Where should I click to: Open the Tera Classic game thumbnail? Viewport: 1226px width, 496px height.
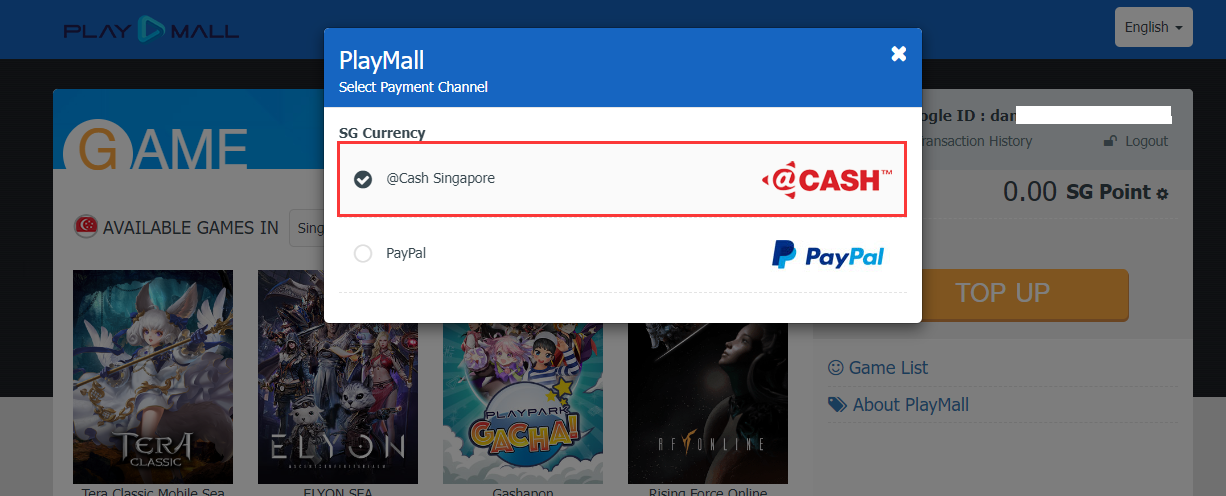pos(153,377)
